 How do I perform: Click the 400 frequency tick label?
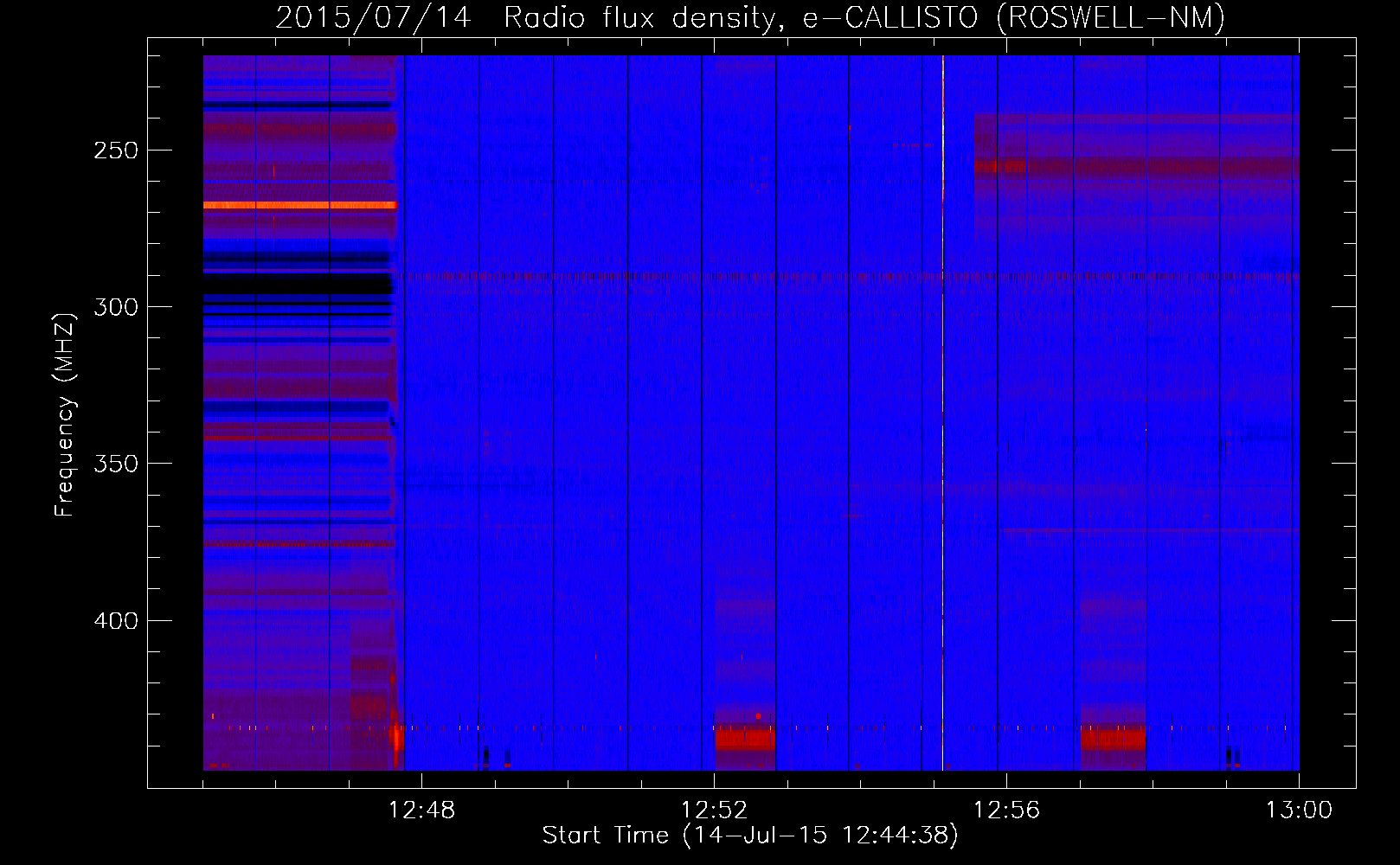click(116, 621)
